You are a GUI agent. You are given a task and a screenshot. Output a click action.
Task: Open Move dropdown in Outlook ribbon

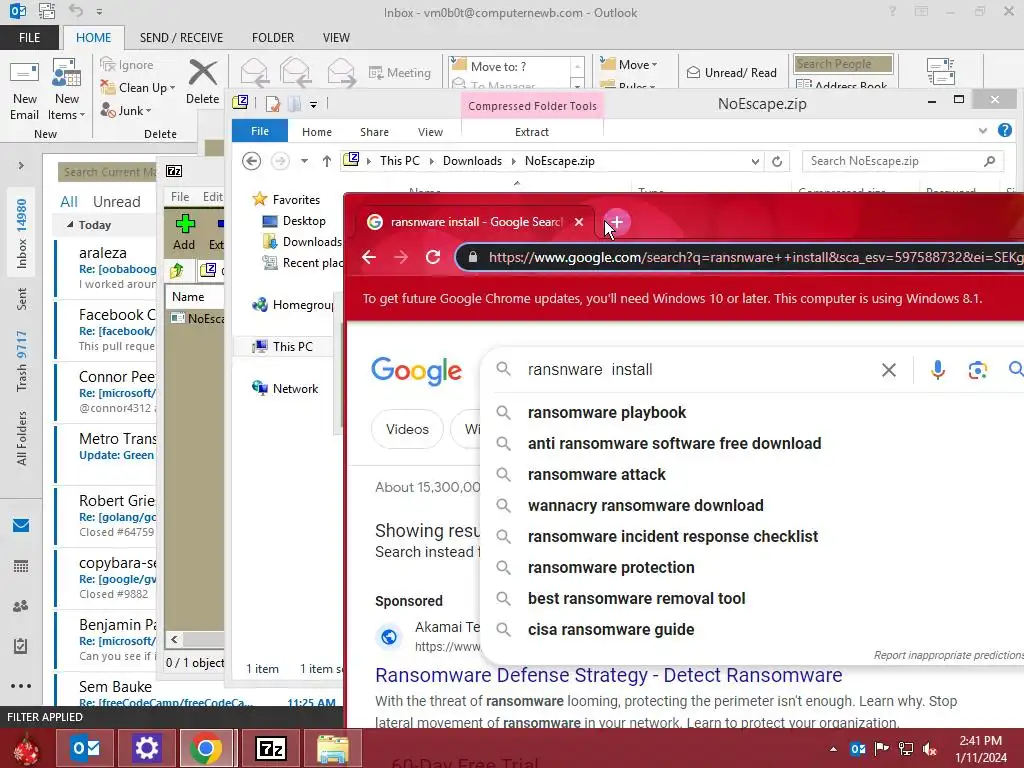[629, 64]
